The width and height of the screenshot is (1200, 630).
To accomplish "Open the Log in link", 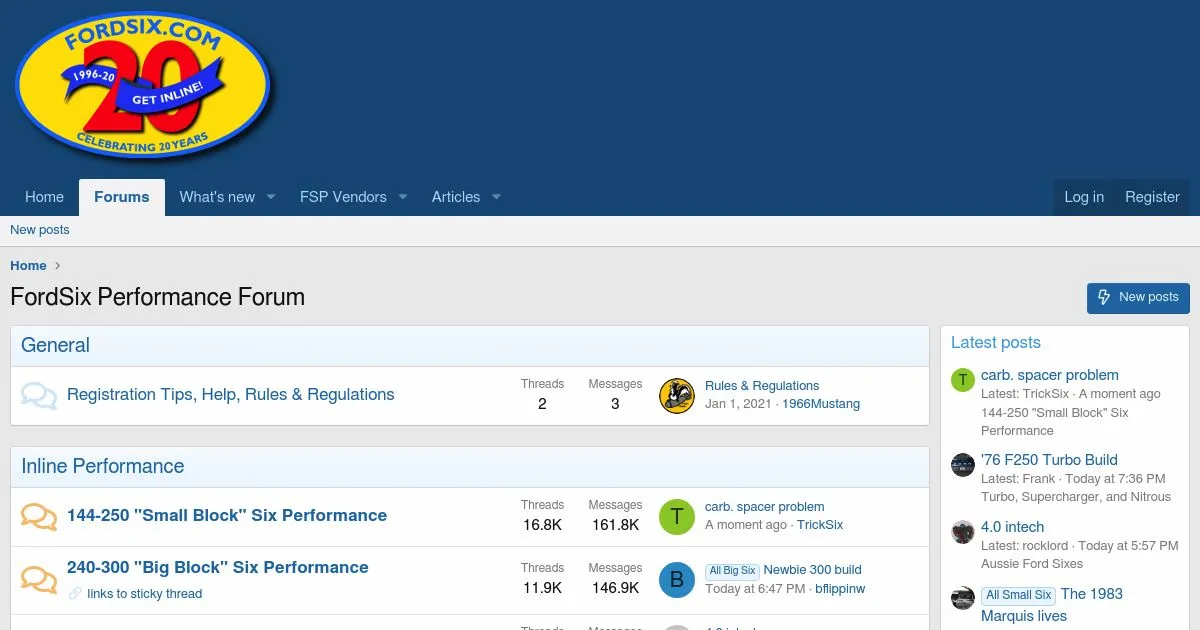I will point(1084,197).
